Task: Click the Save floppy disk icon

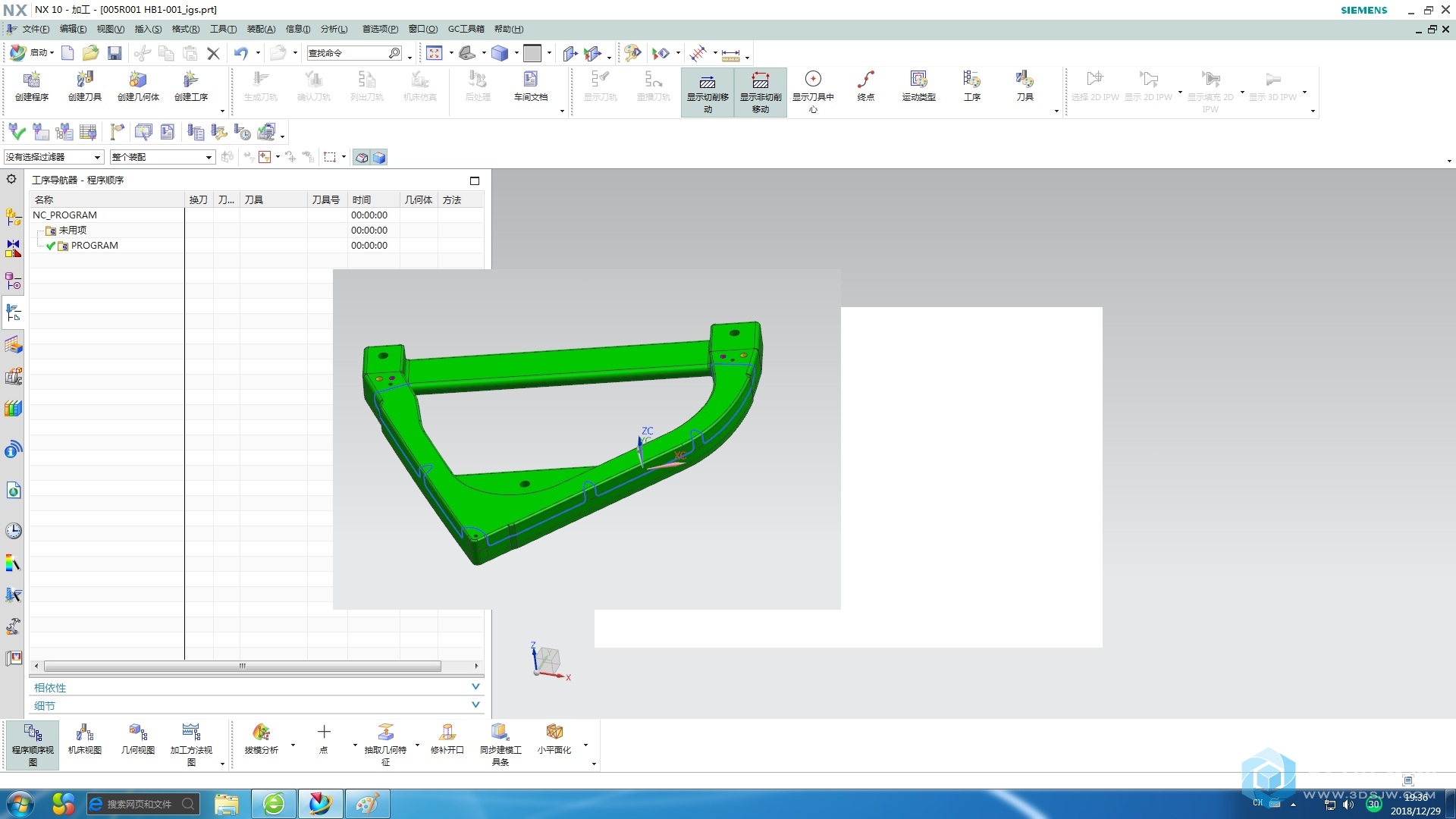Action: point(115,53)
